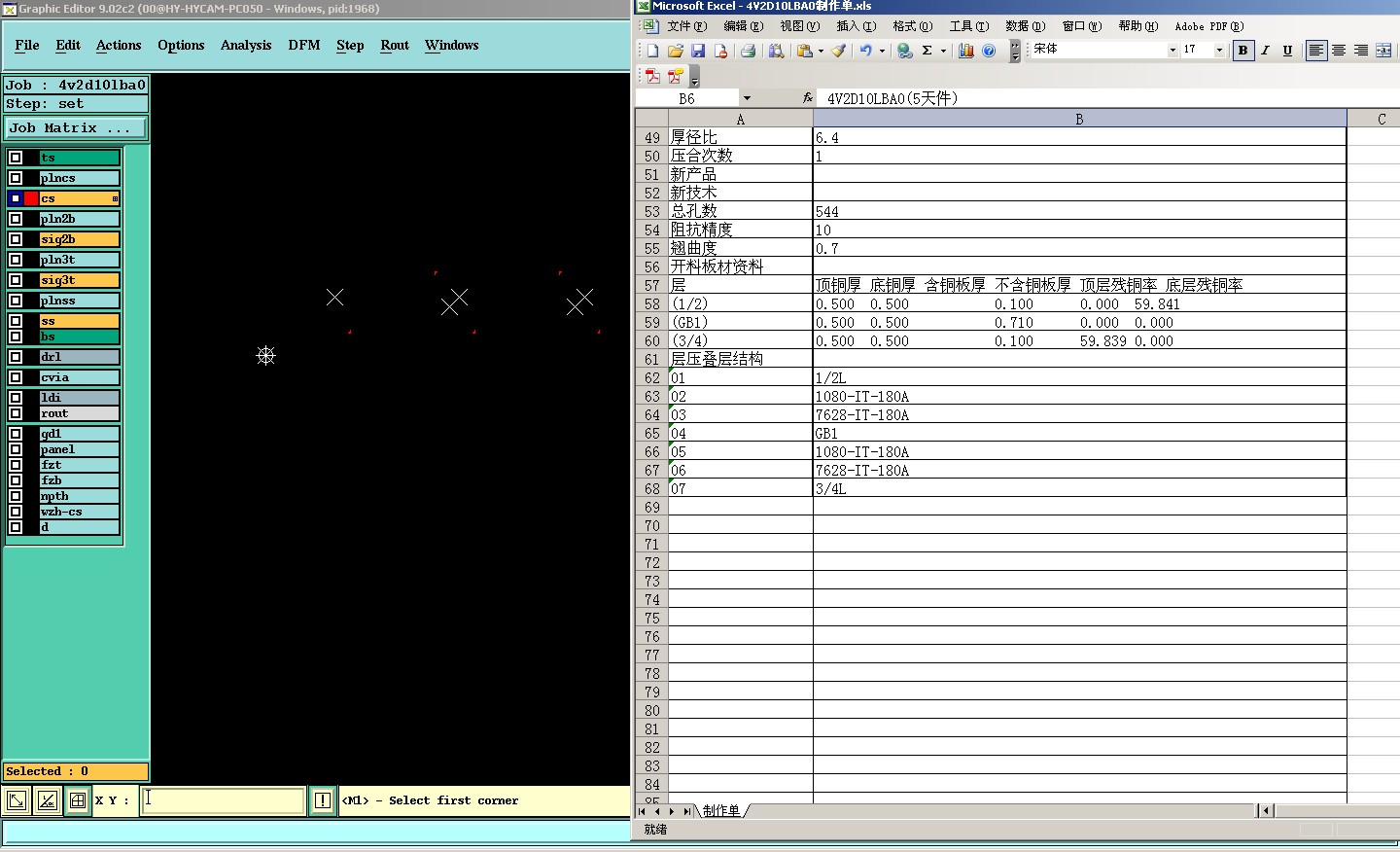Viewport: 1400px width, 852px height.
Task: Click Merge and Center icon
Action: pos(1383,51)
